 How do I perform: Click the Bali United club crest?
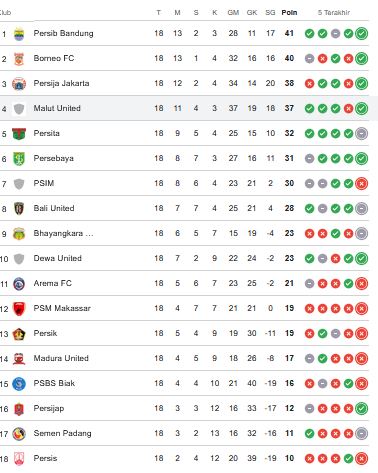coord(19,209)
